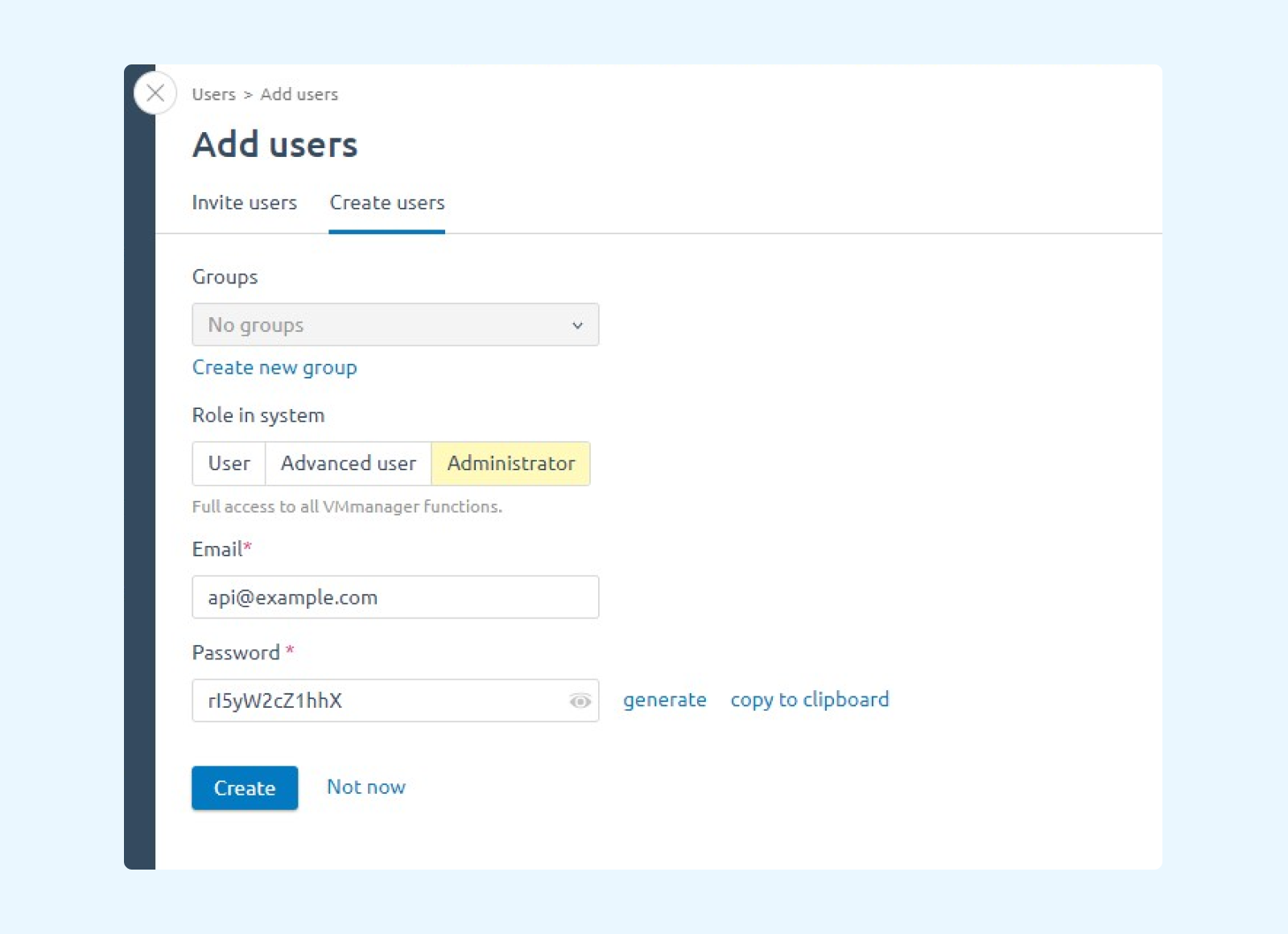Click the Not now link
Screen dimensions: 1288x934
[x=366, y=787]
